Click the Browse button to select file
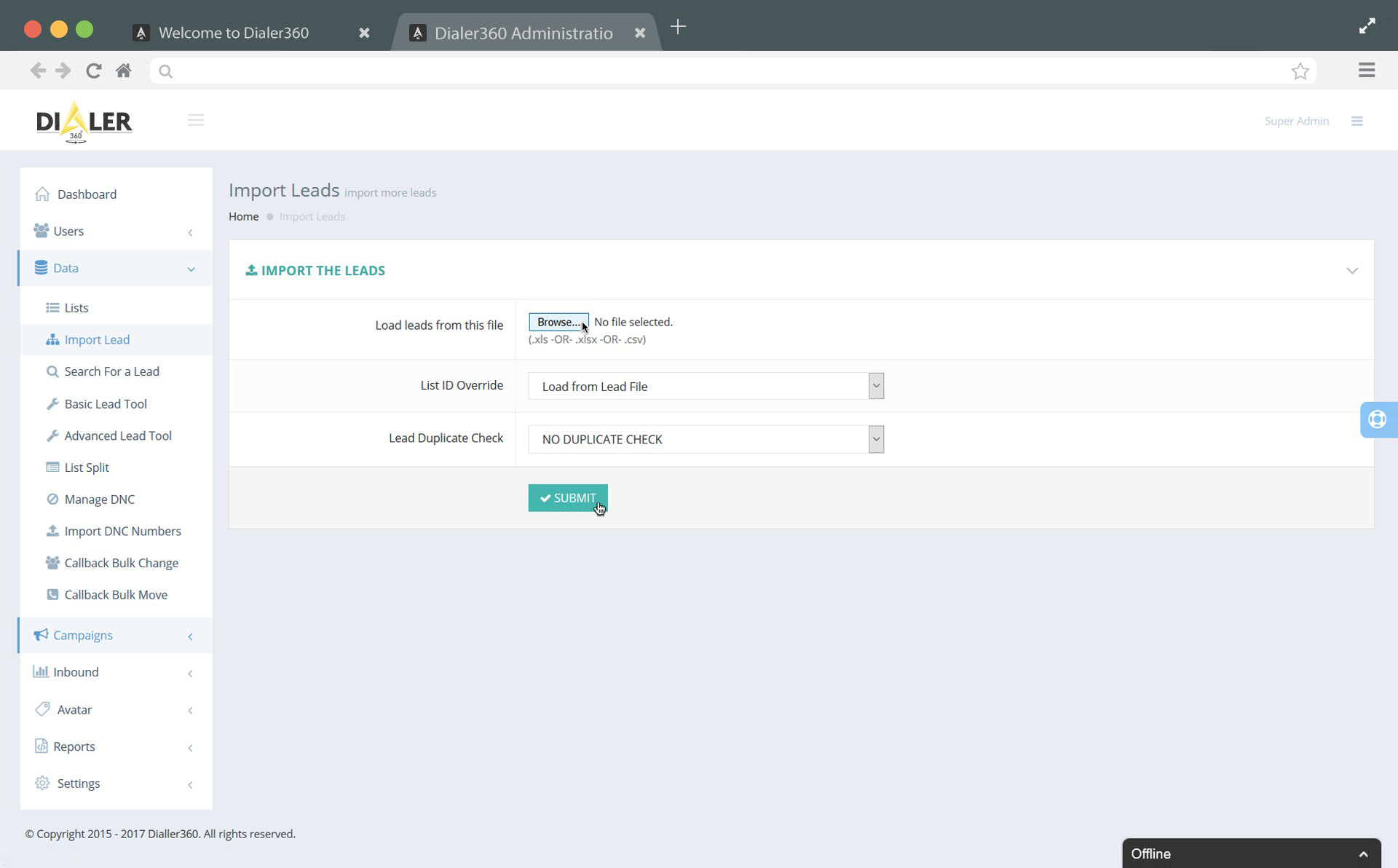 (558, 322)
